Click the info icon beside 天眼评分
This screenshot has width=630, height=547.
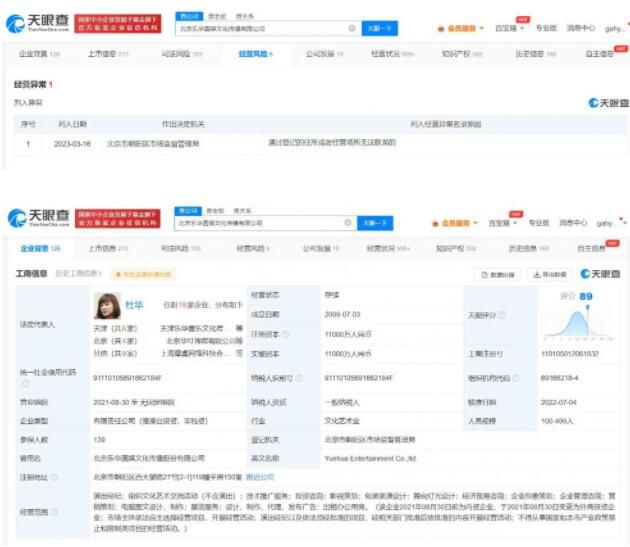pyautogui.click(x=502, y=315)
